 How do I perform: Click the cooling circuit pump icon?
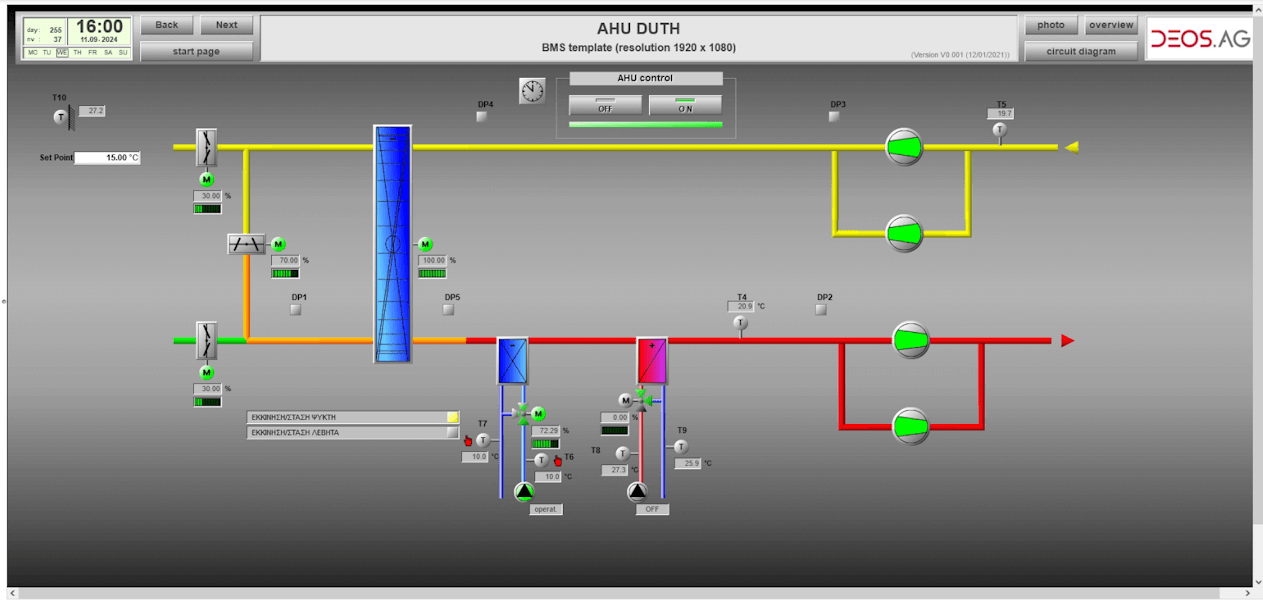pos(524,491)
